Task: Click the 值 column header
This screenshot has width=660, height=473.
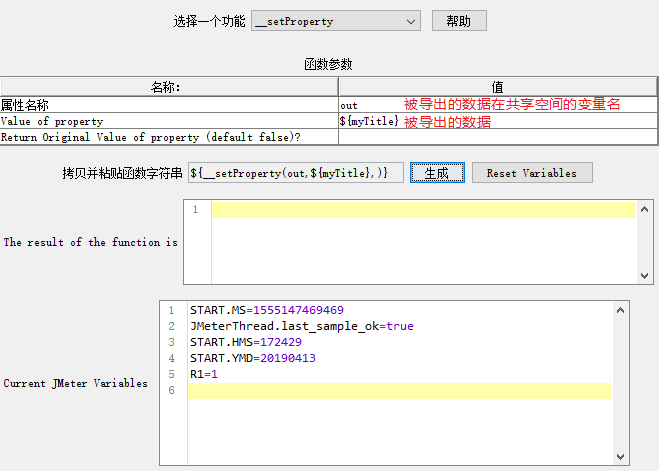Action: [498, 87]
